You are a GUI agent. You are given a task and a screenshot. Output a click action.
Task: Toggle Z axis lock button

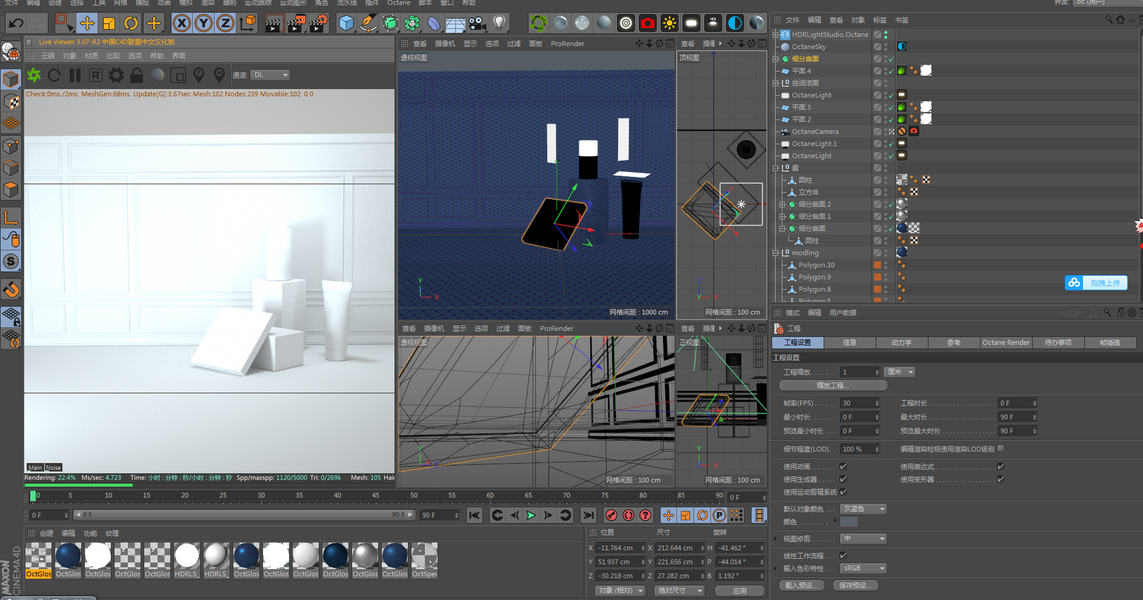tap(225, 23)
